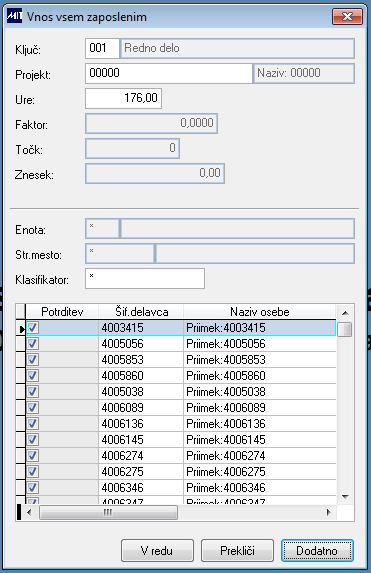Select name cell Priimek:4006346

point(260,488)
